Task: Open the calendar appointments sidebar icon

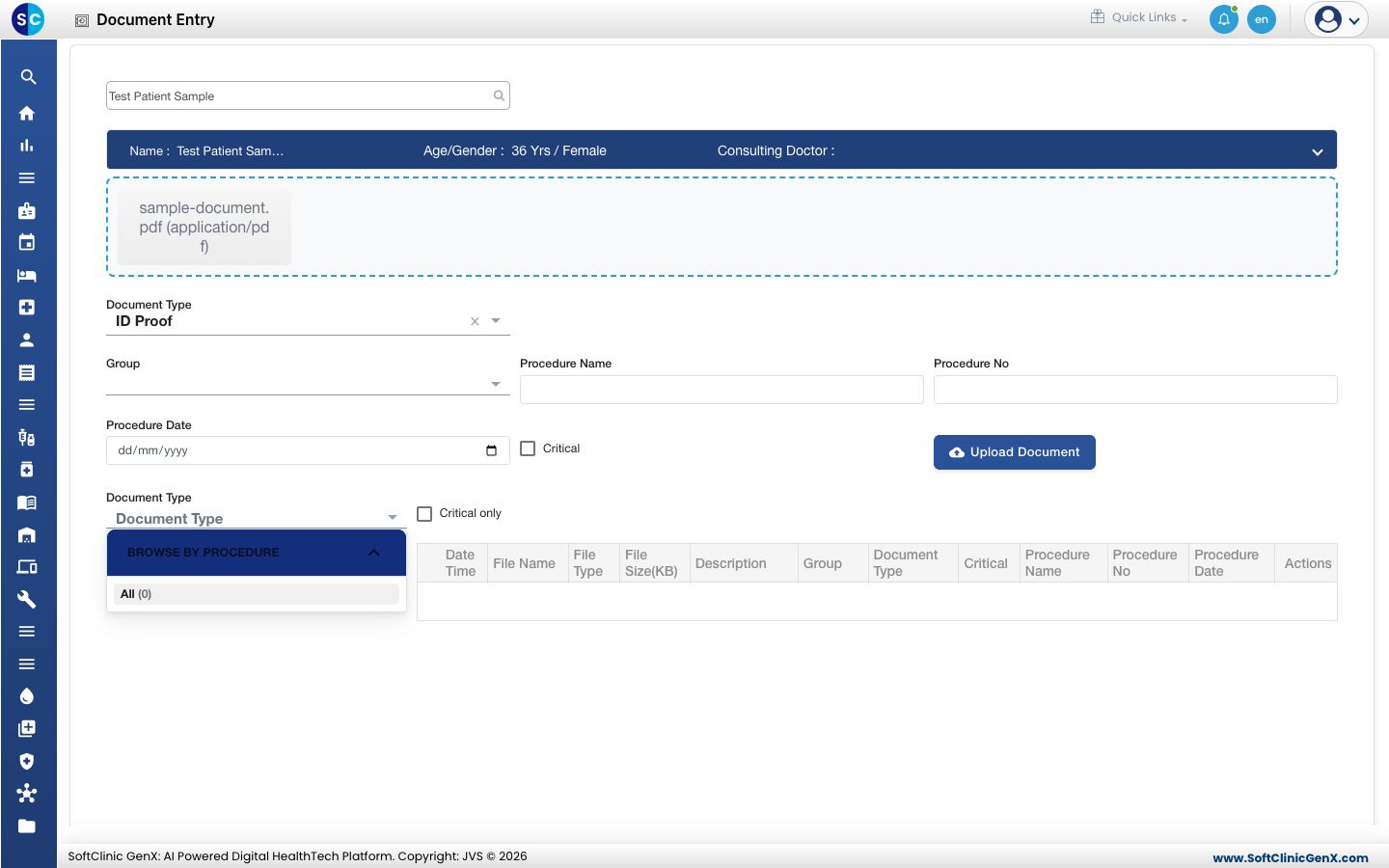Action: [x=27, y=242]
